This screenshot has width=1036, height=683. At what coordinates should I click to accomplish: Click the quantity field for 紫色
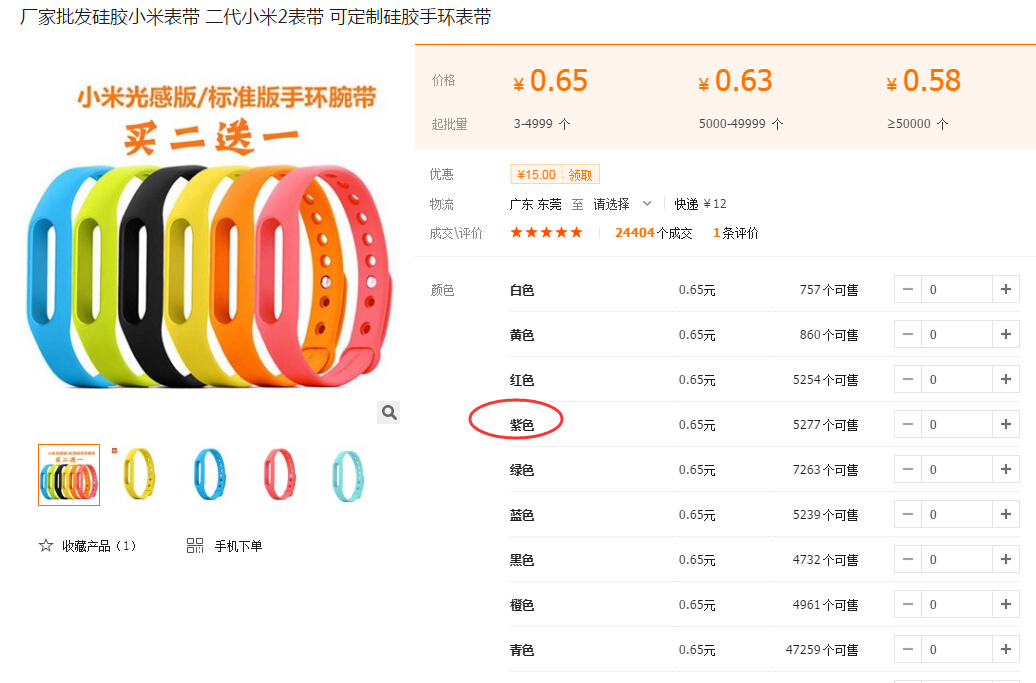pos(957,424)
